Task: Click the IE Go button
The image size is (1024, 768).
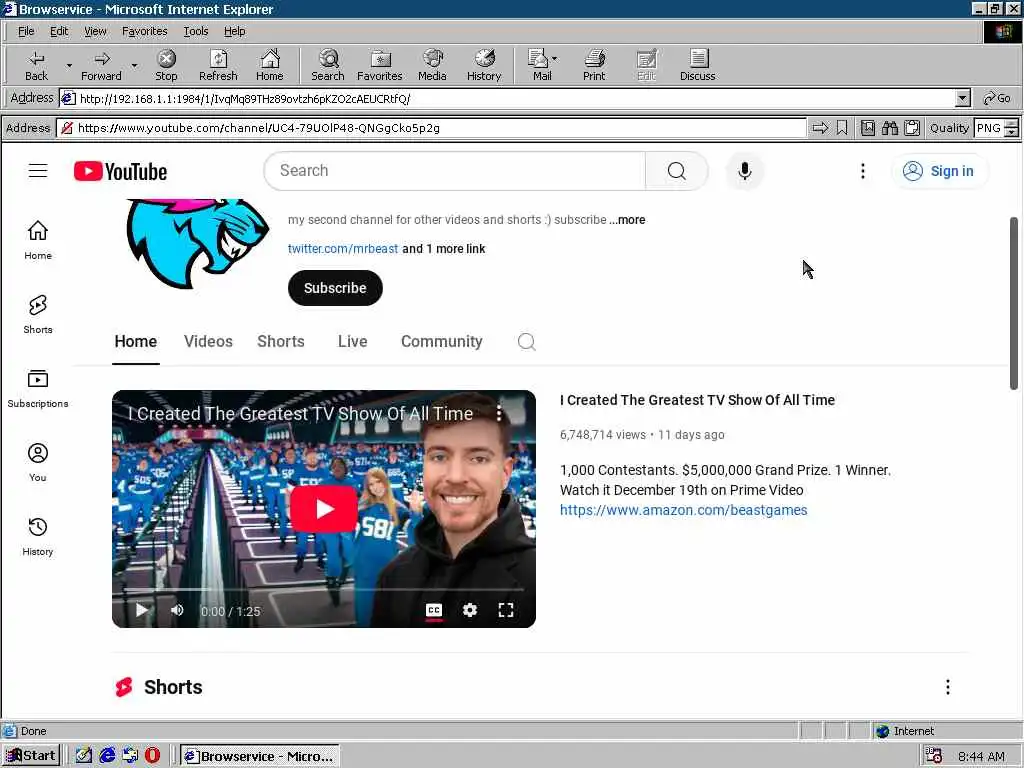Action: click(x=997, y=99)
